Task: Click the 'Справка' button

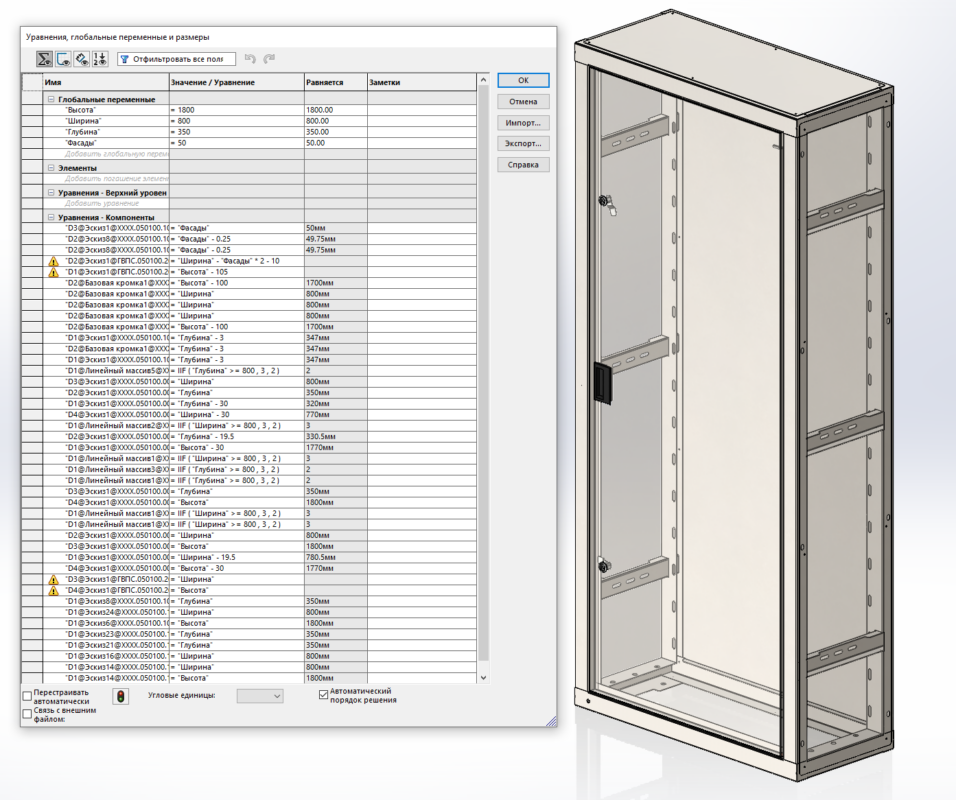Action: pos(523,165)
